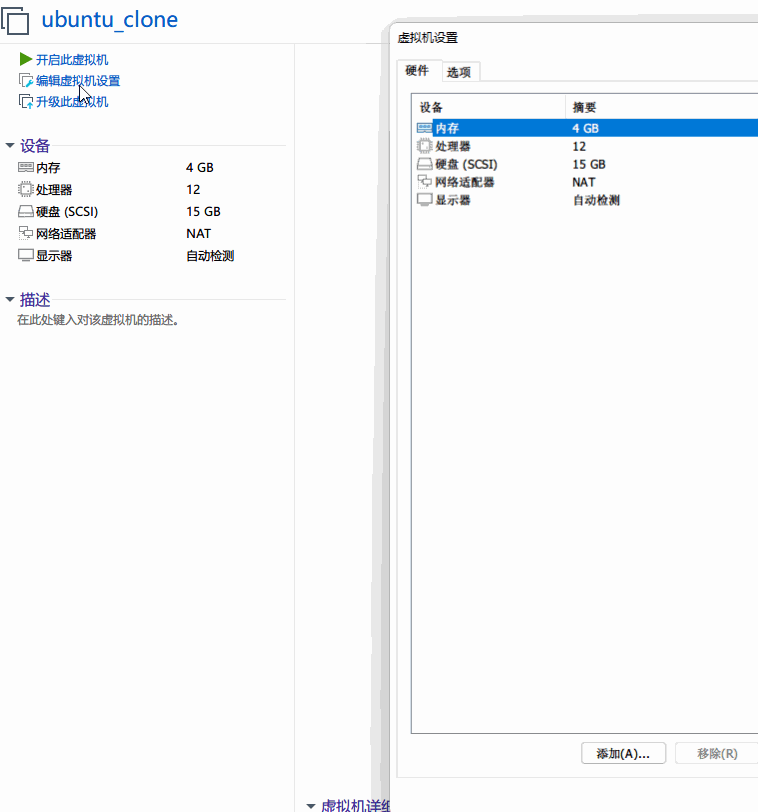Click the green play icon to start VM
Image resolution: width=758 pixels, height=812 pixels.
pyautogui.click(x=26, y=59)
